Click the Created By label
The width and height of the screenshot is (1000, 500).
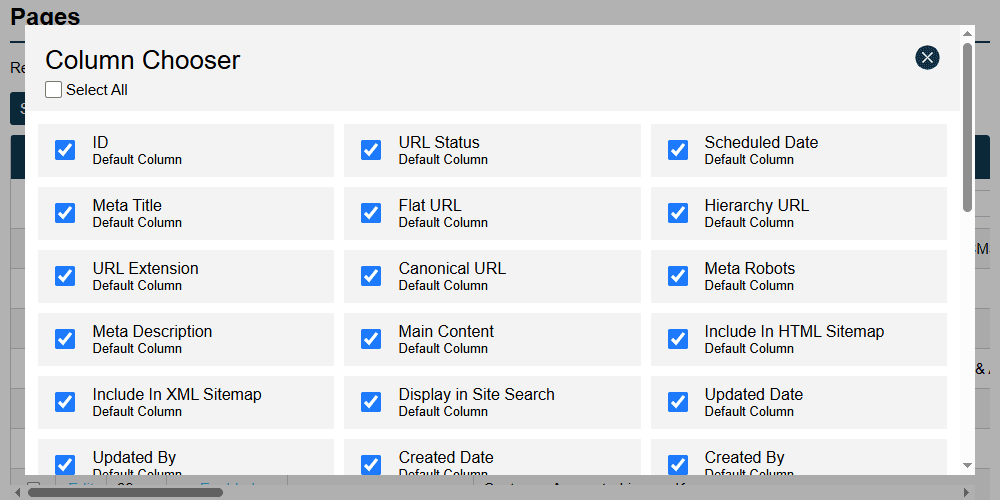744,458
